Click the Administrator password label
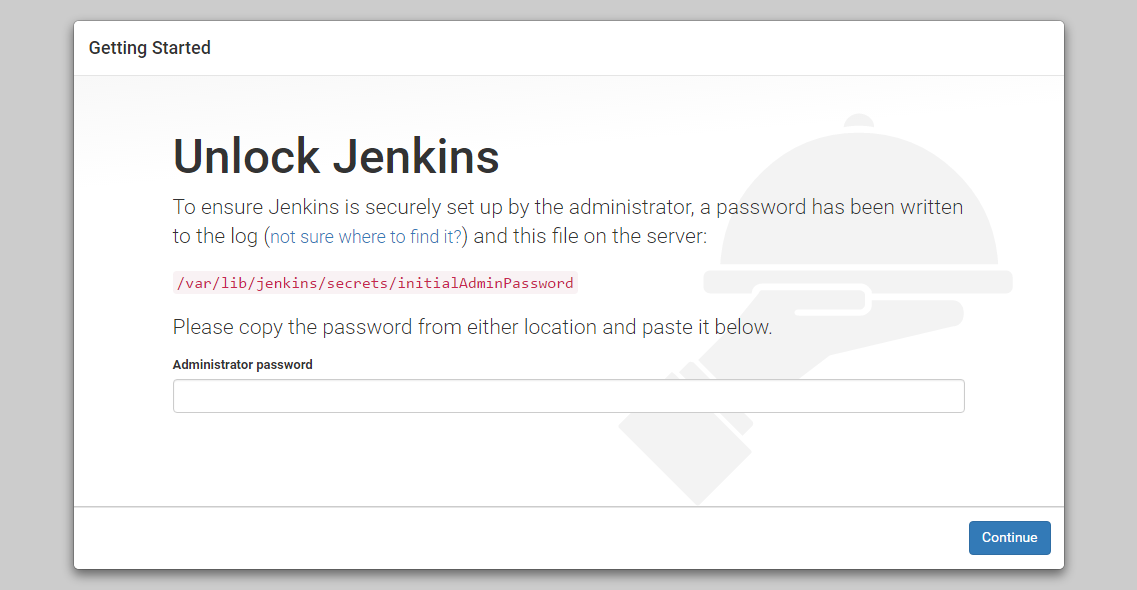Screen dimensions: 1137x590 [242, 364]
